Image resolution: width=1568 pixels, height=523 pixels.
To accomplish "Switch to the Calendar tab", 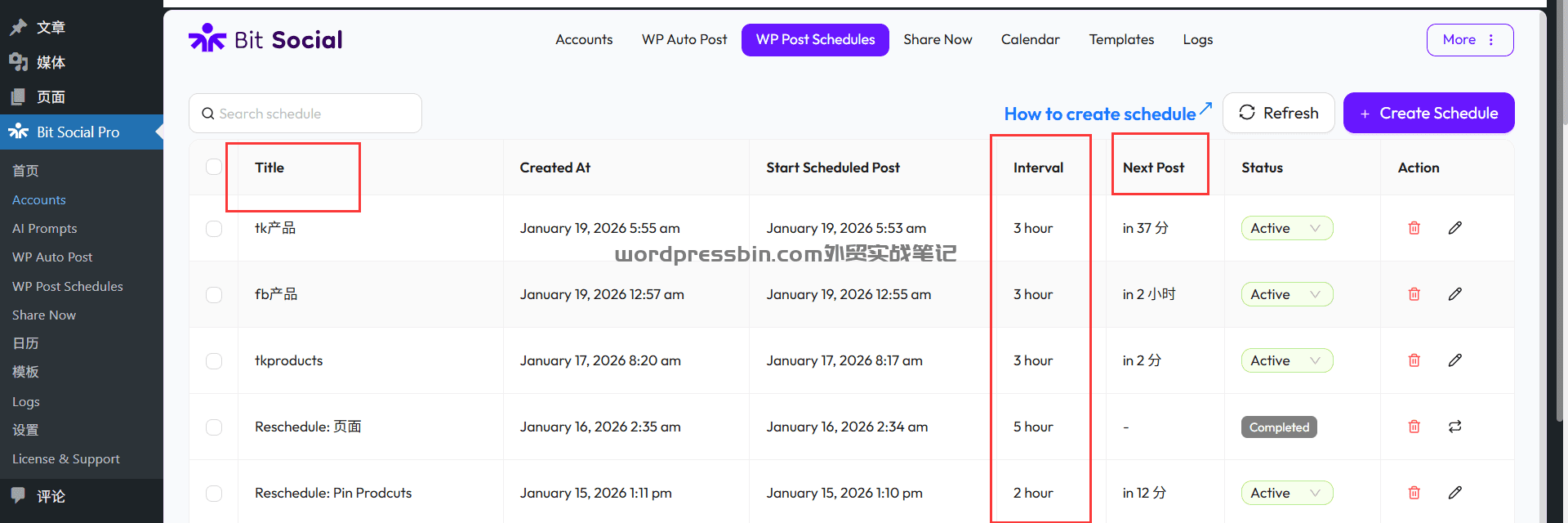I will click(x=1030, y=39).
